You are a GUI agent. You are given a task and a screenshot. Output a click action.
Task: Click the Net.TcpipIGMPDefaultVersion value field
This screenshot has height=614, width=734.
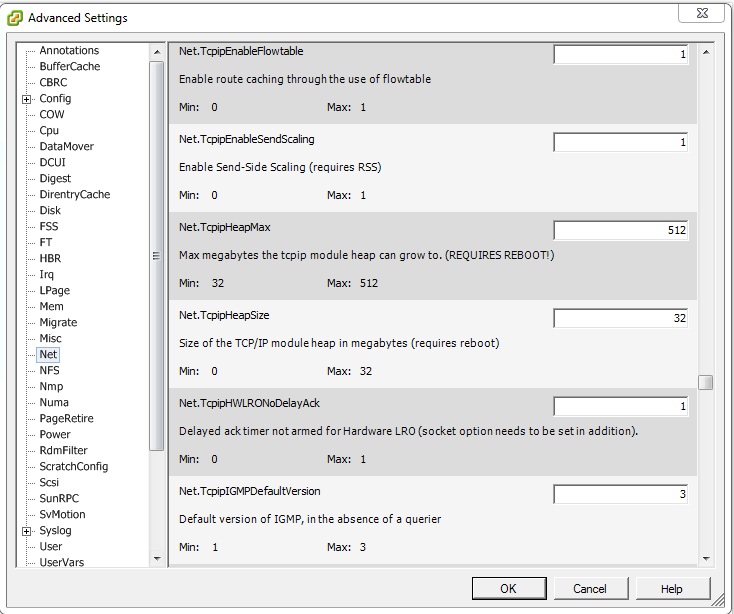(x=621, y=494)
